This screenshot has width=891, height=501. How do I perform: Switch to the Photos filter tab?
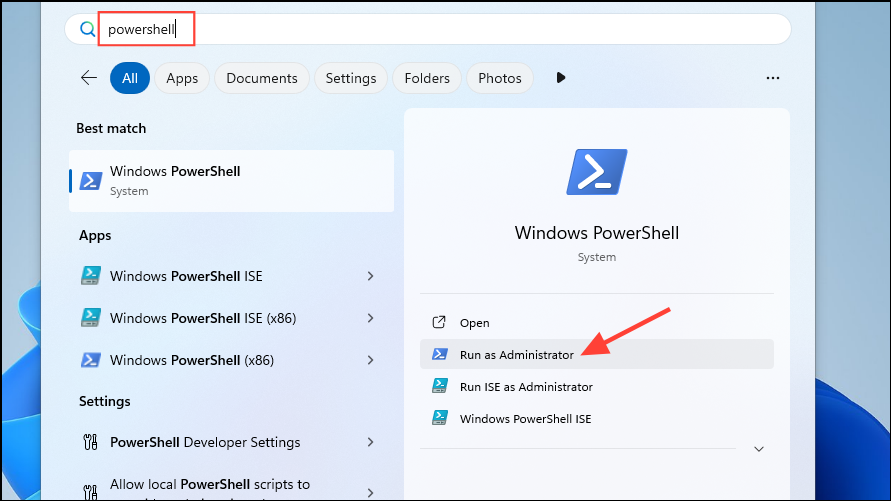point(499,78)
